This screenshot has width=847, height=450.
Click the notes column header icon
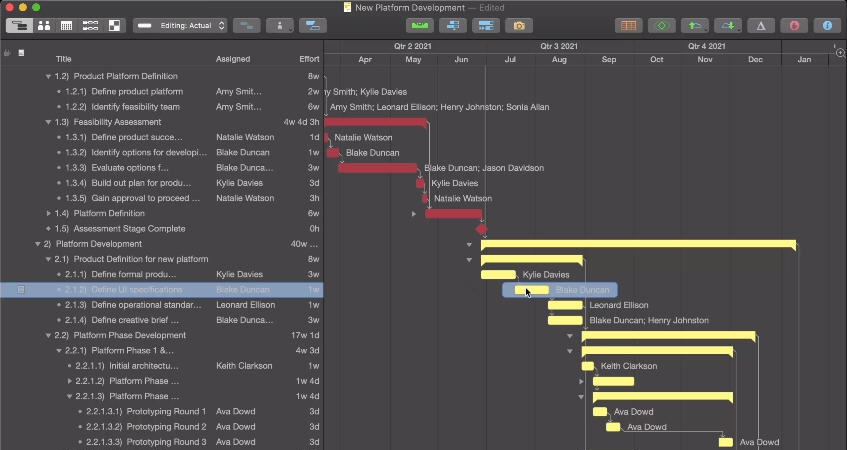click(x=21, y=53)
